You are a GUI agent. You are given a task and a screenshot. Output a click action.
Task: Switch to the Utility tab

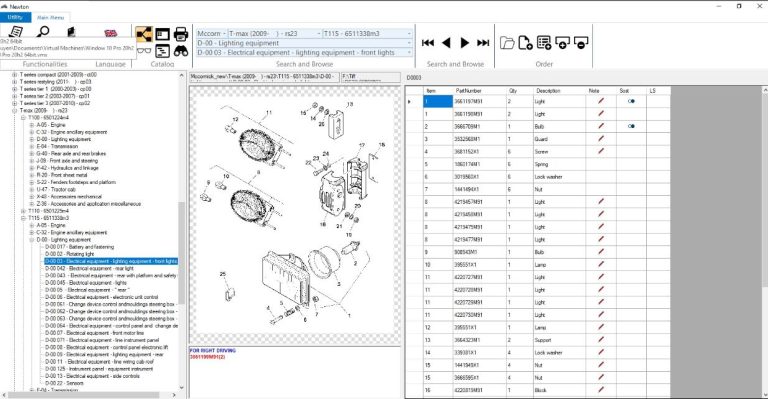[x=15, y=17]
